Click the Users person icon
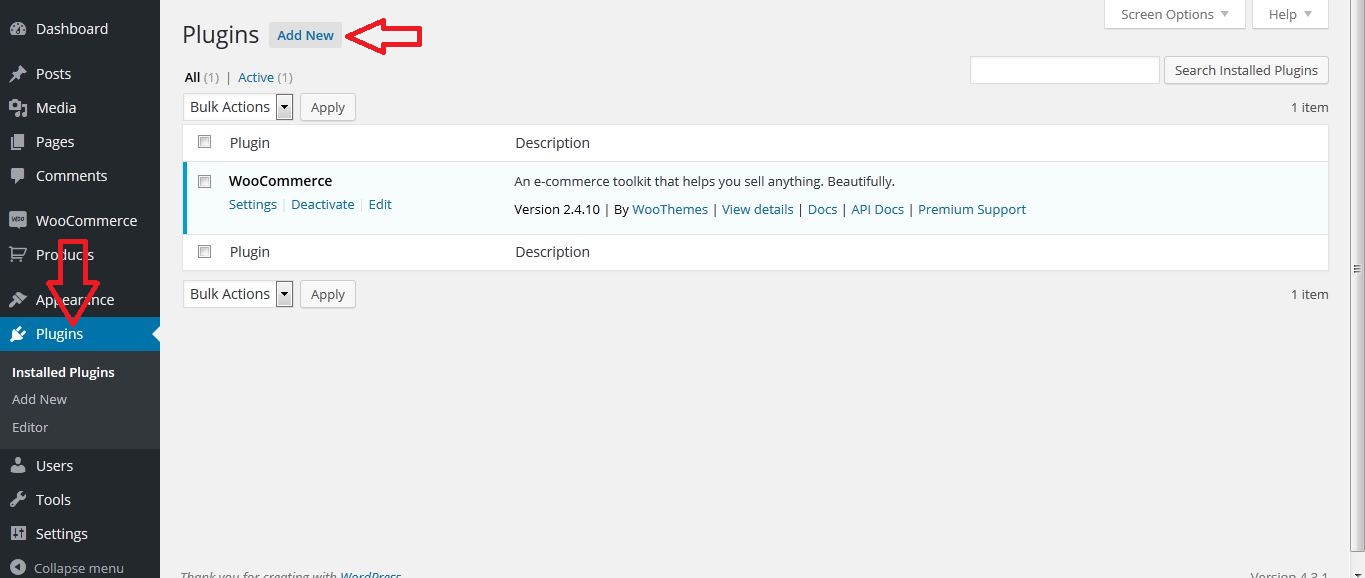The image size is (1365, 578). click(17, 466)
